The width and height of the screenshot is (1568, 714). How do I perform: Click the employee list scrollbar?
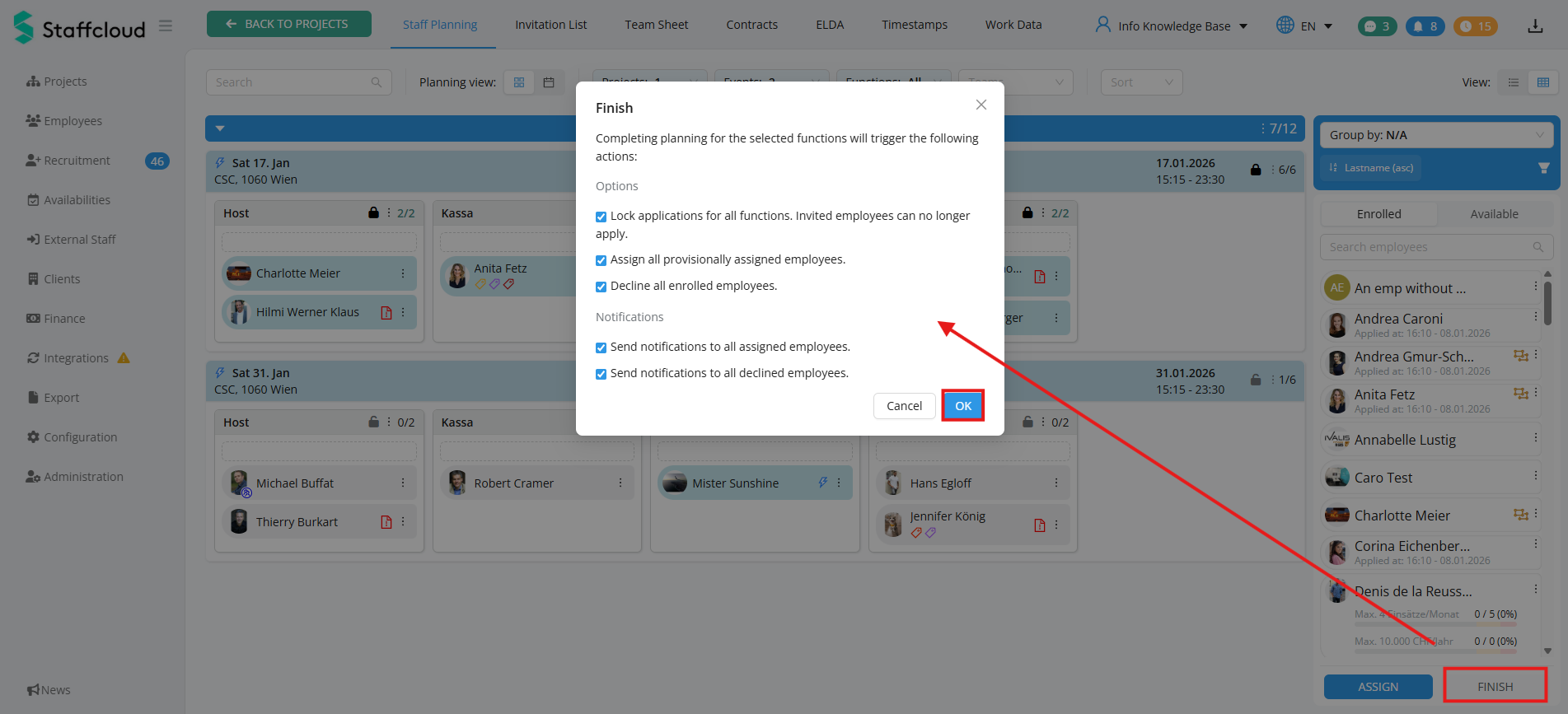1547,303
